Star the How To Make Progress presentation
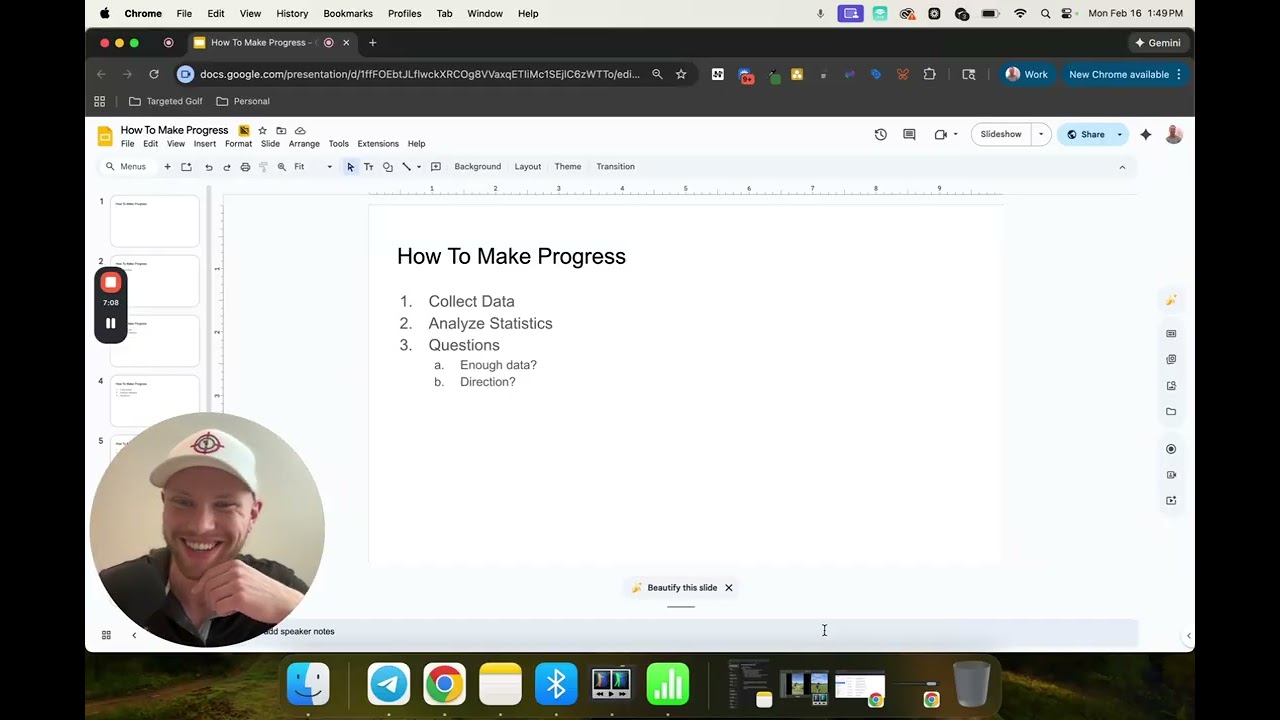Viewport: 1280px width, 720px height. (x=262, y=130)
